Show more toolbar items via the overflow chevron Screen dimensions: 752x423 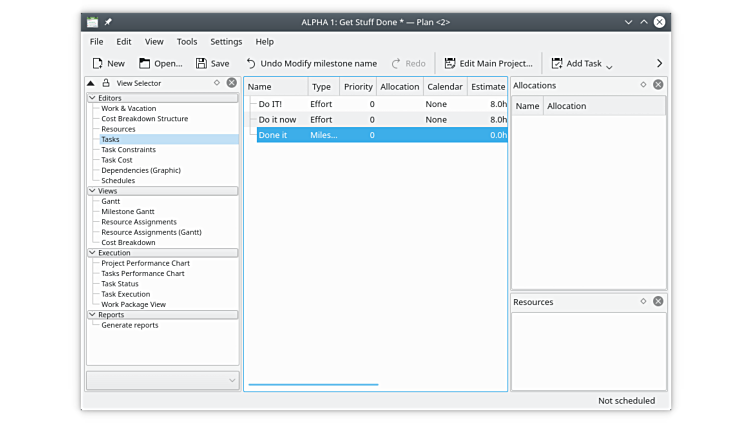(x=659, y=63)
